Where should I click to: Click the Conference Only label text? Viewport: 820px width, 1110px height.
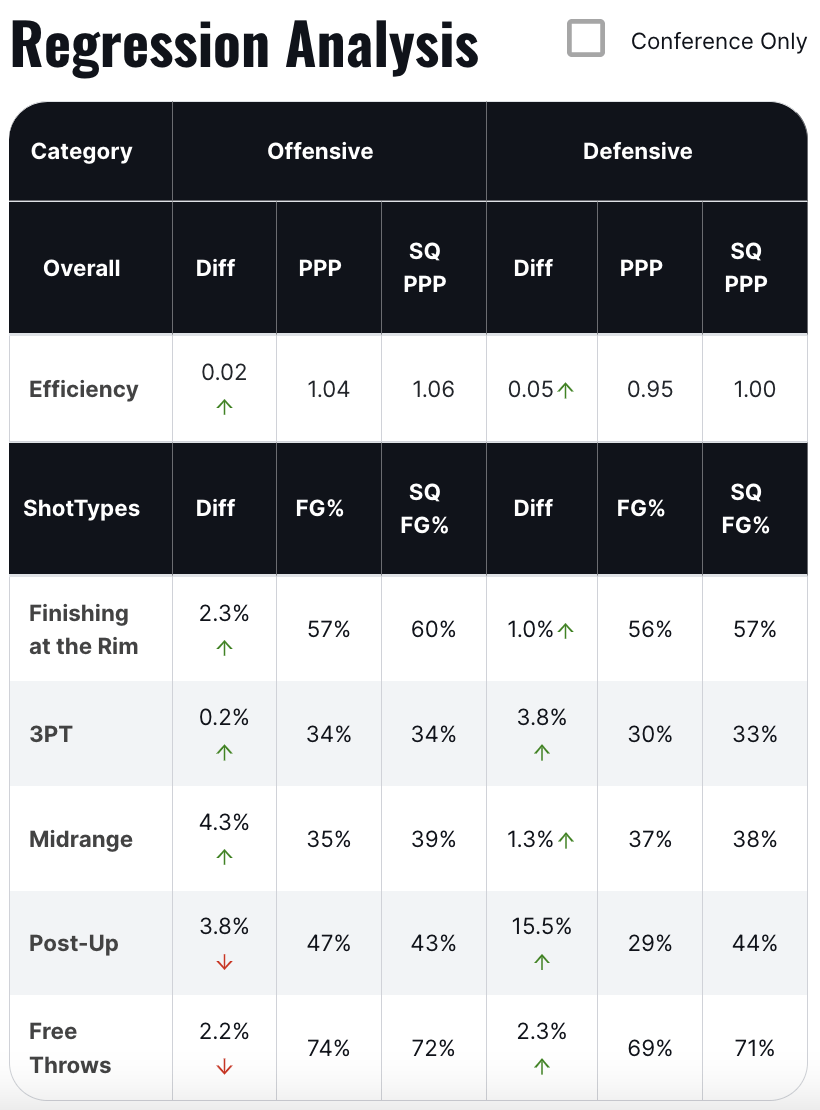coord(718,41)
